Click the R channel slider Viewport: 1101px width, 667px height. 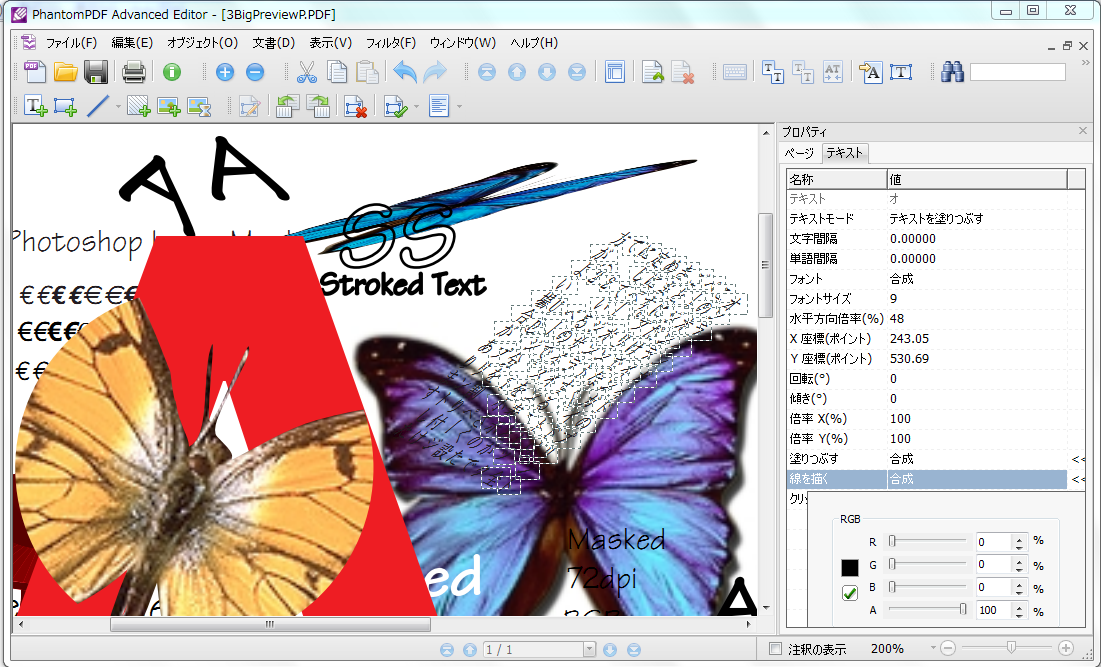point(928,541)
